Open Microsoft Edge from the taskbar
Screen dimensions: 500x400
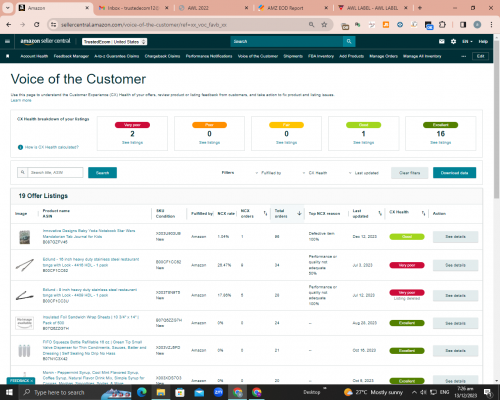tap(142, 392)
